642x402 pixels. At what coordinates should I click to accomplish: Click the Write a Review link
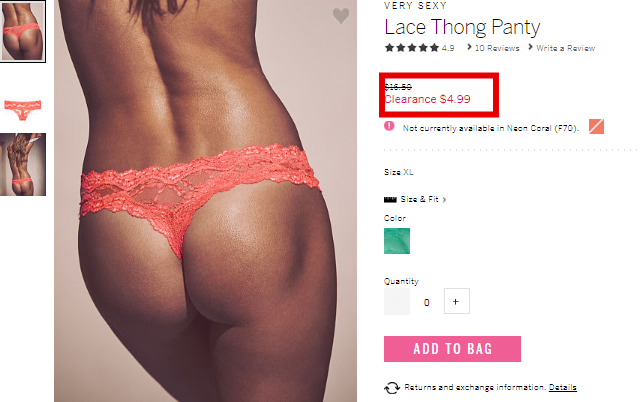[x=565, y=48]
